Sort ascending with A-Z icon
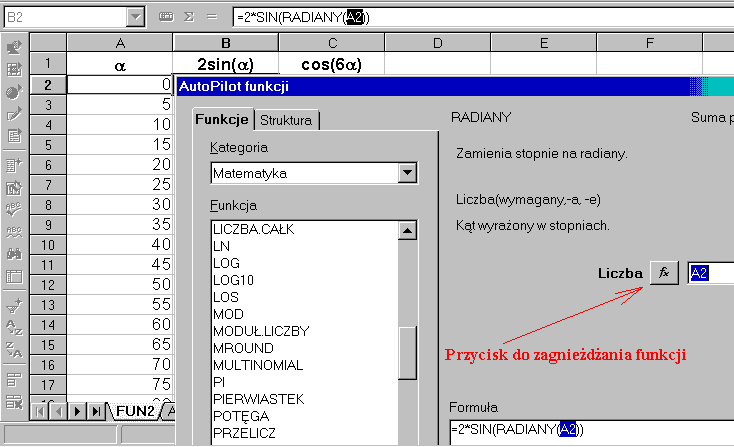Image resolution: width=734 pixels, height=447 pixels. click(x=14, y=328)
